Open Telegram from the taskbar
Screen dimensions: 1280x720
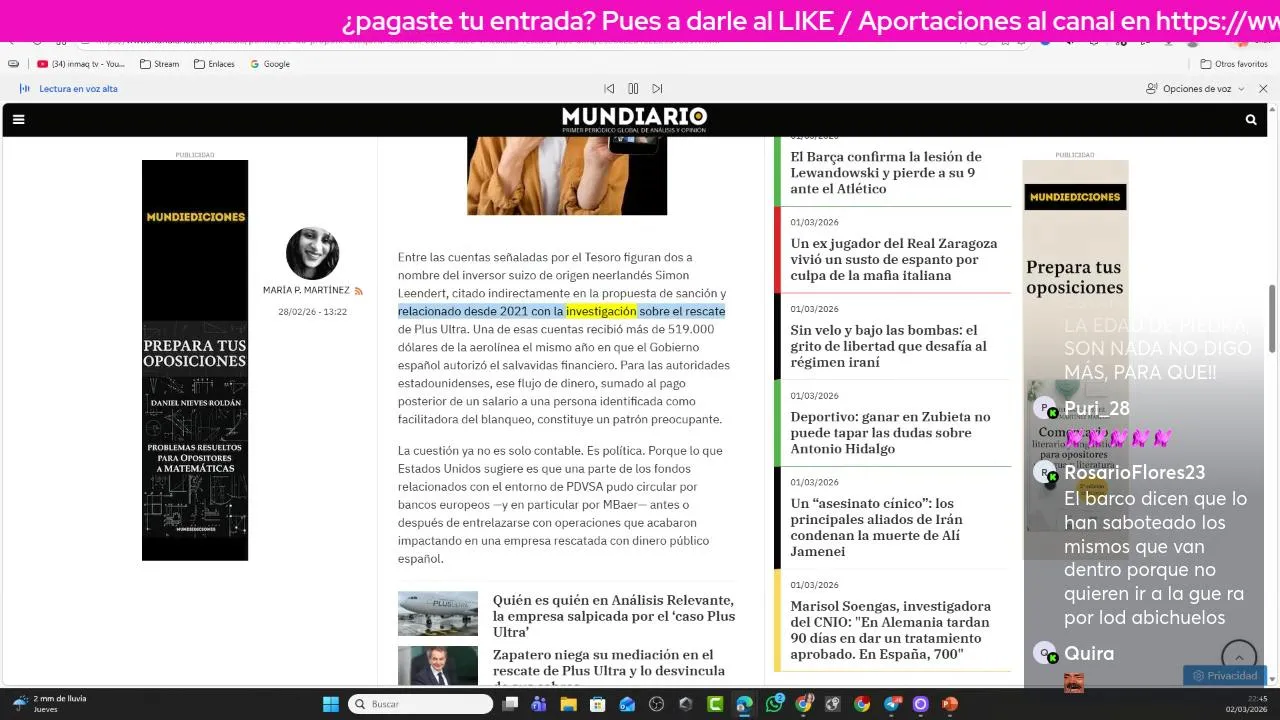pos(892,704)
